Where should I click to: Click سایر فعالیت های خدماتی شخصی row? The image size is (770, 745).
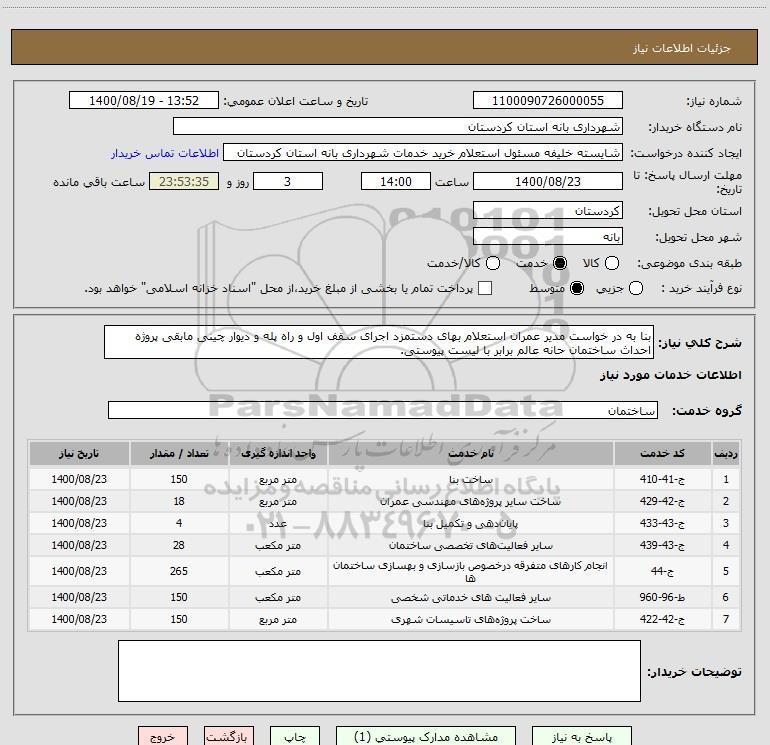[385, 597]
